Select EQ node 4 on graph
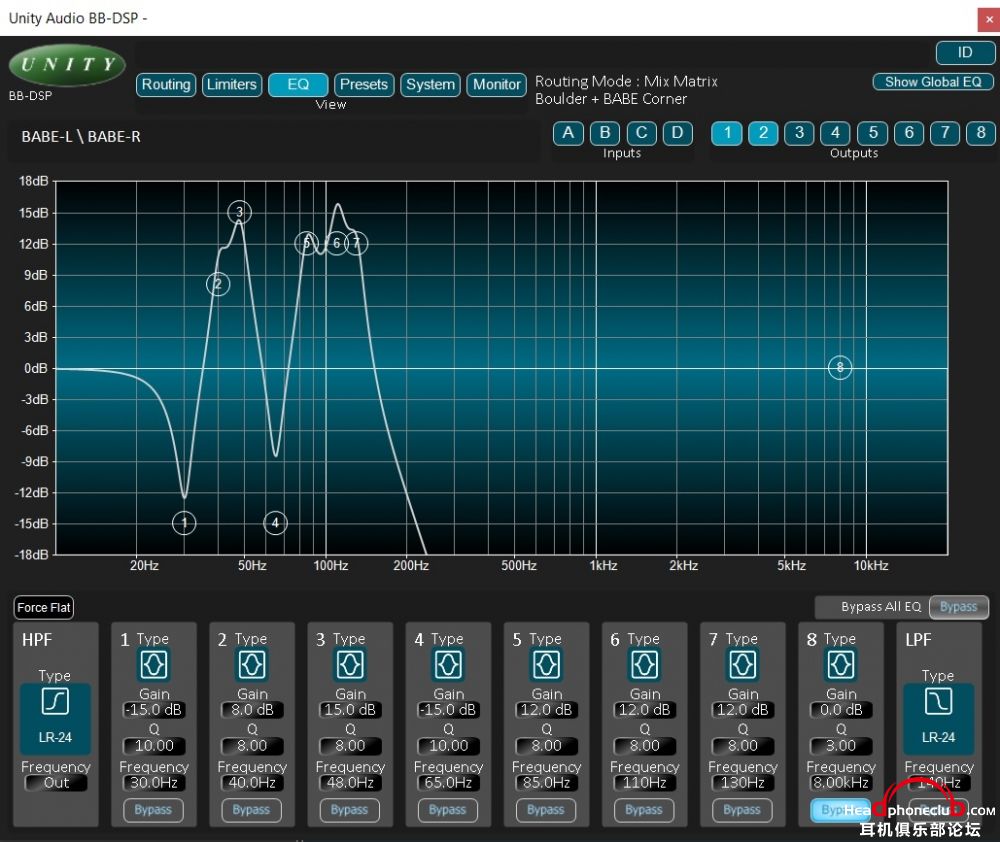 point(276,523)
